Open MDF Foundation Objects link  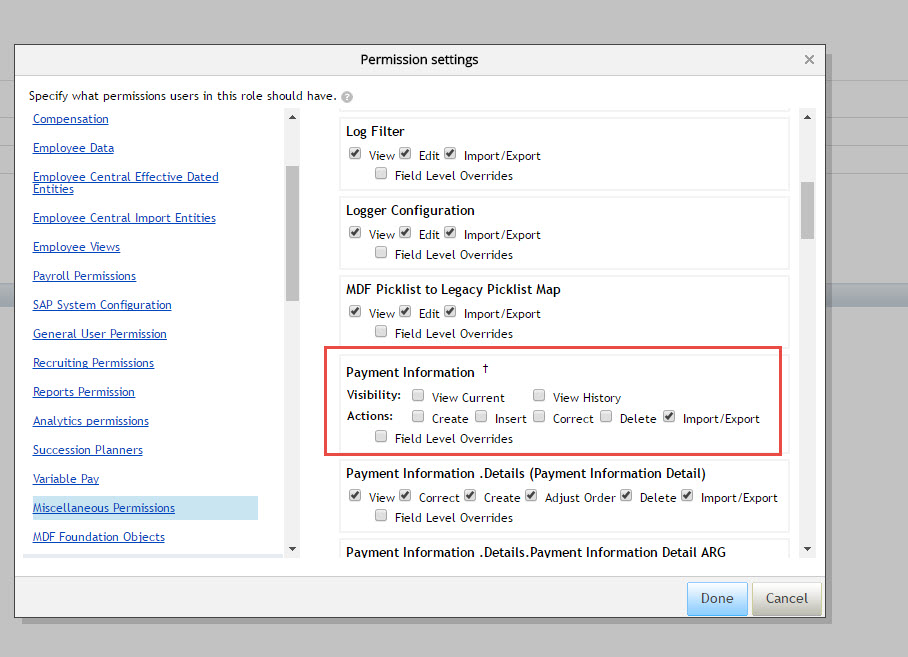99,537
